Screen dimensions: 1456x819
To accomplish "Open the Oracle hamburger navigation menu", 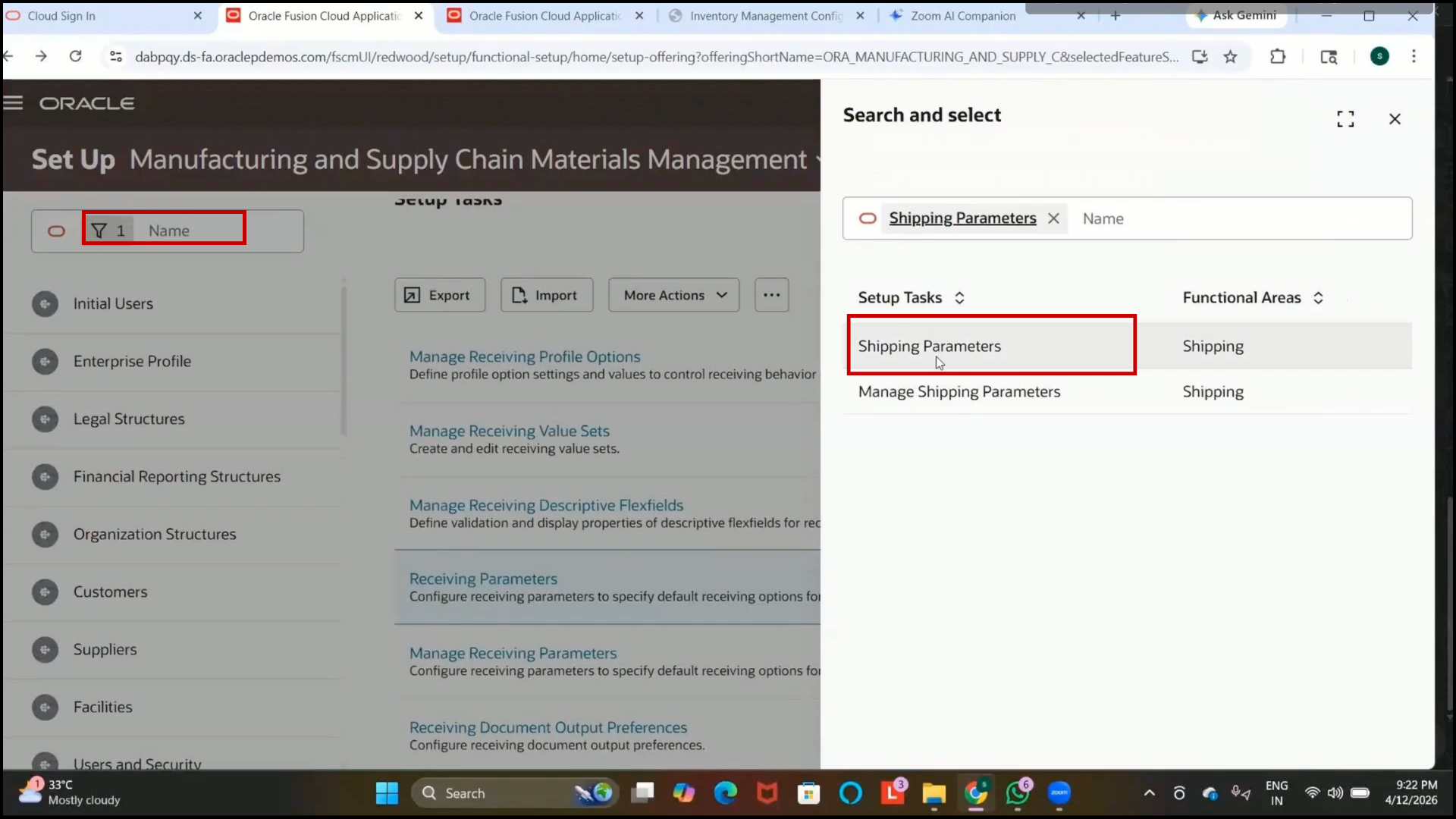I will pyautogui.click(x=13, y=103).
